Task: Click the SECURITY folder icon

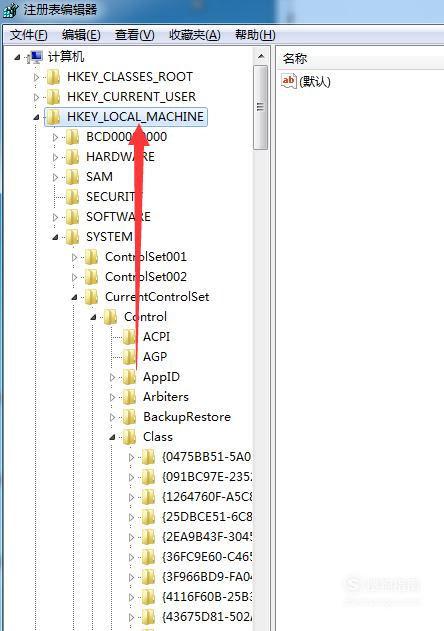Action: [x=72, y=197]
